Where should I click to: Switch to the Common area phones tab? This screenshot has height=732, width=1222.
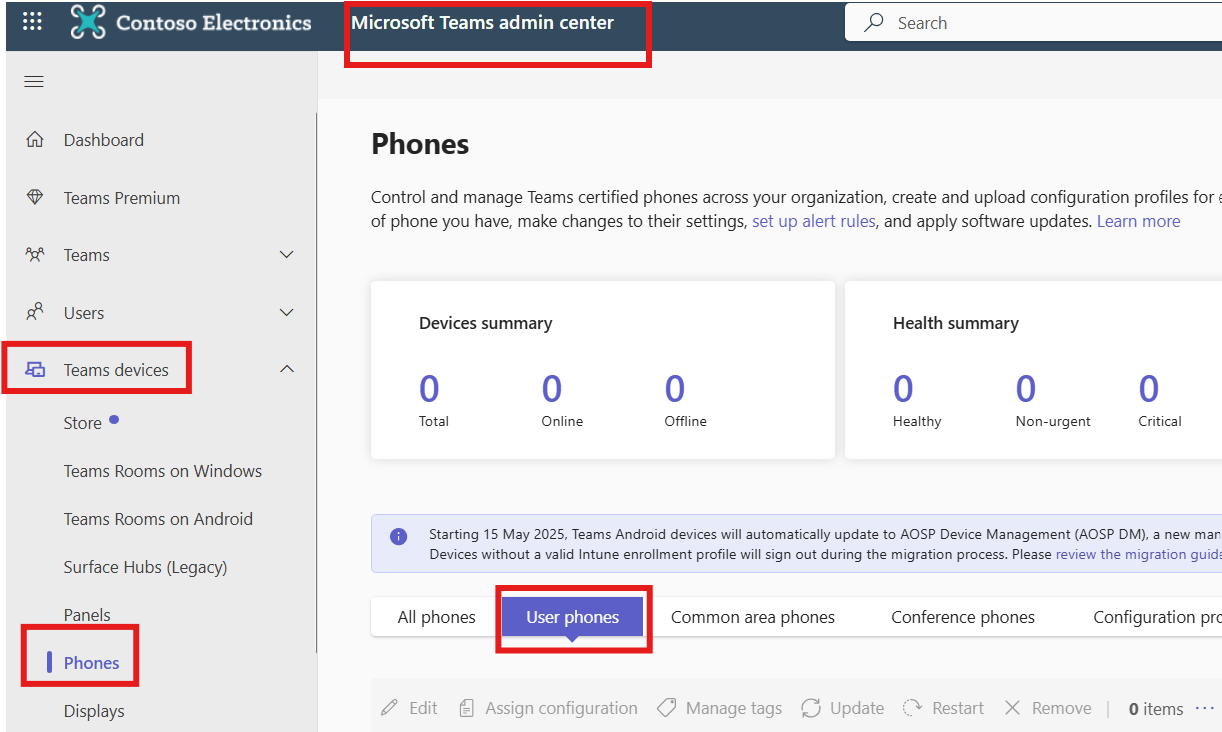(x=753, y=617)
